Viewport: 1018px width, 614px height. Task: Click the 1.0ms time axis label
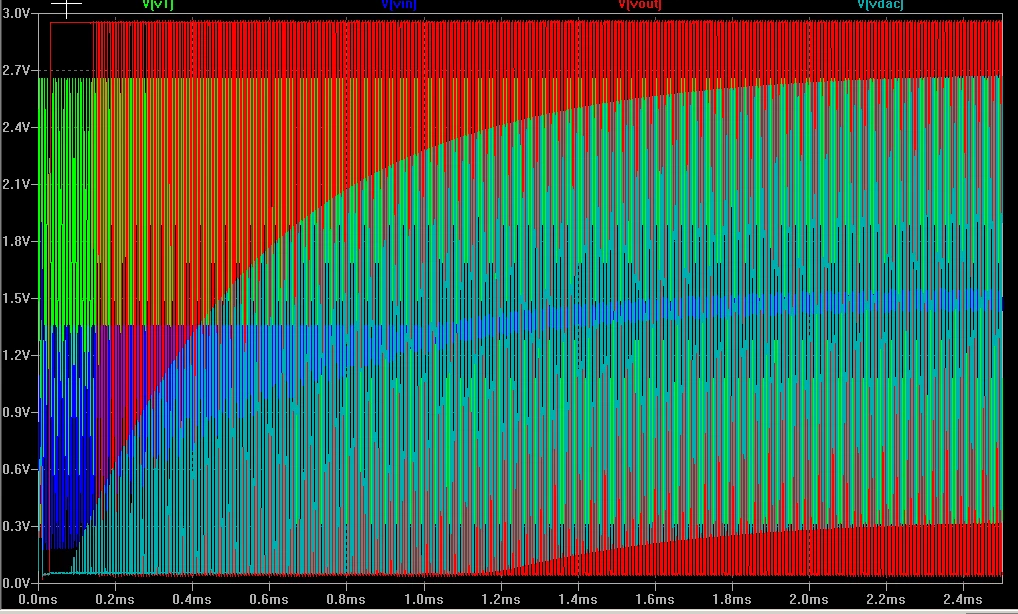click(x=424, y=599)
